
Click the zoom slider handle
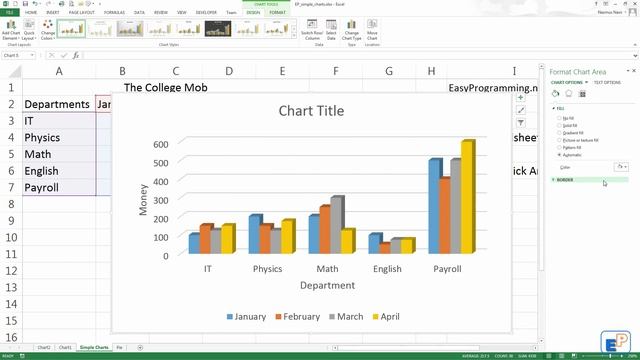pyautogui.click(x=610, y=356)
